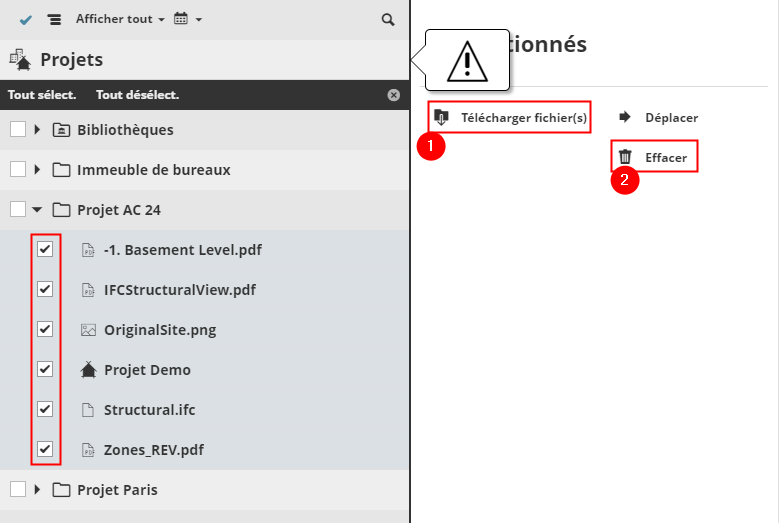This screenshot has height=523, width=779.
Task: Uncheck the Structural.ifc checkbox
Action: tap(45, 409)
